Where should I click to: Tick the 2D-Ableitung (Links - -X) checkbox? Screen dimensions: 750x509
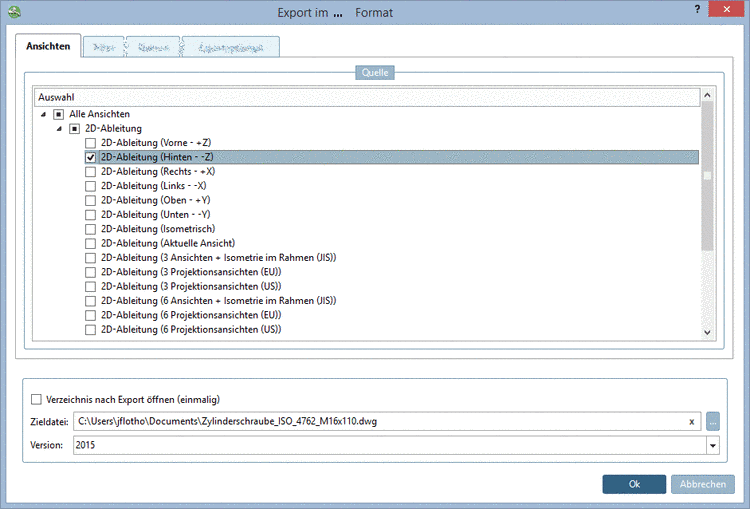(x=90, y=186)
